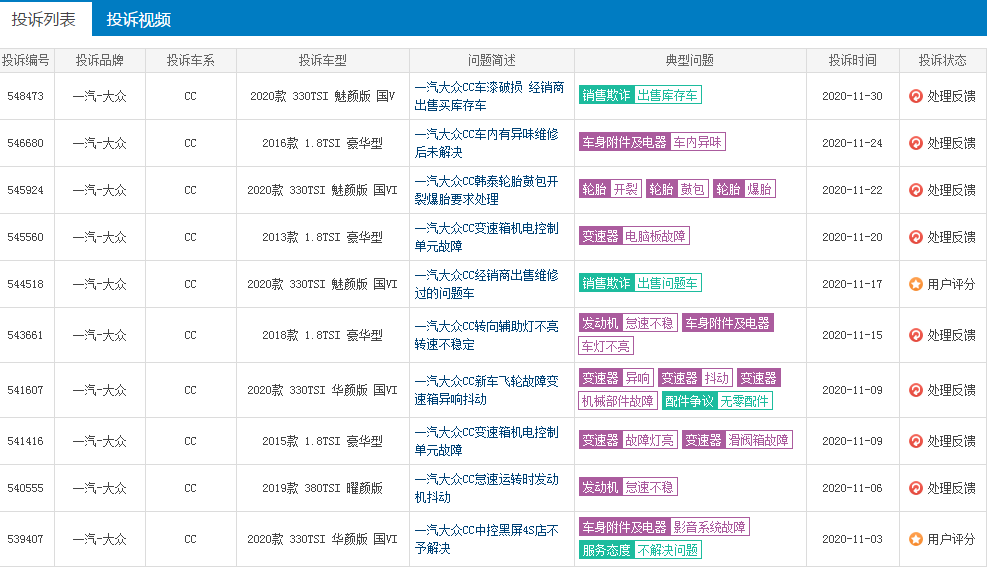
Task: Click status icon for complaint 548473
Action: (x=915, y=96)
